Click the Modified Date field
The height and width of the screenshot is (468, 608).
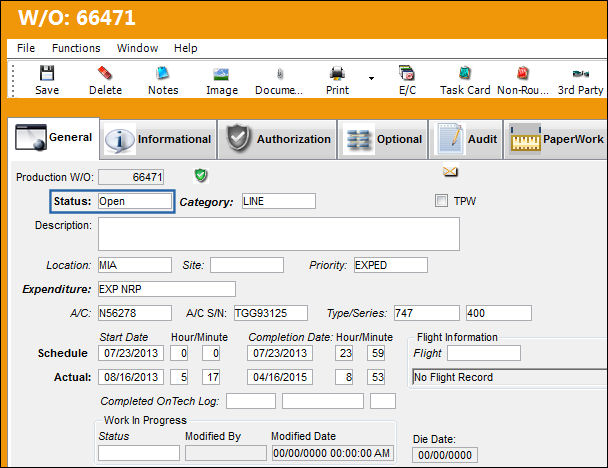[333, 453]
